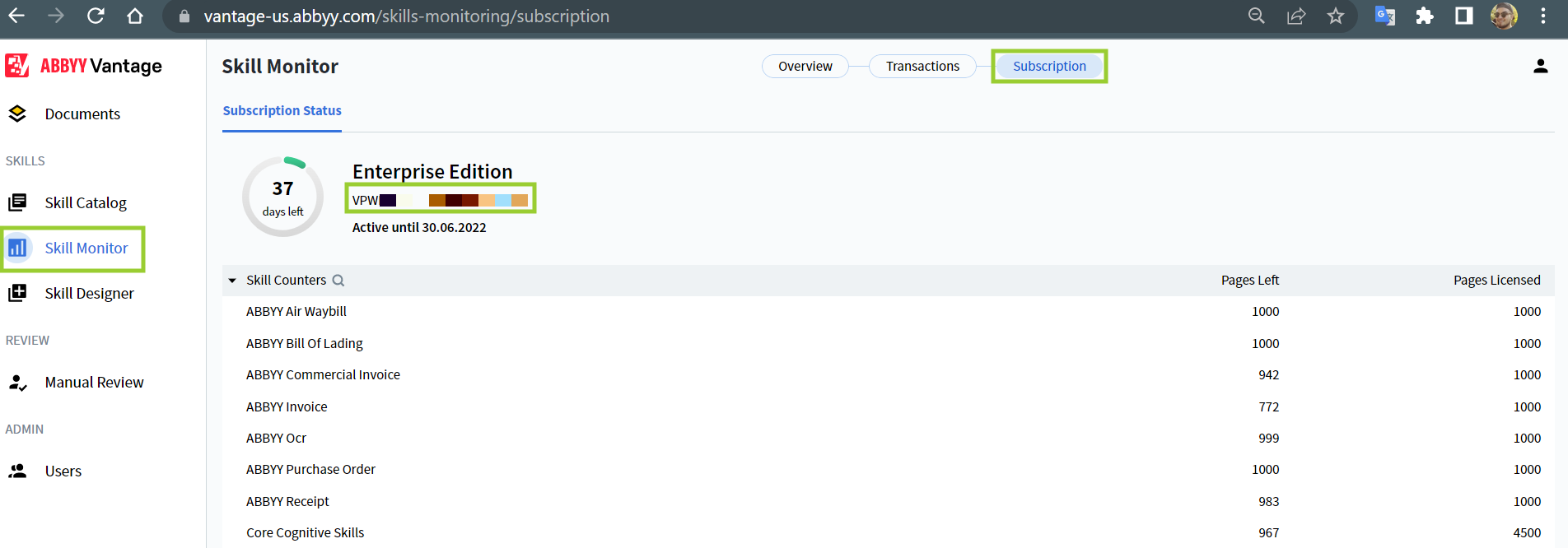
Task: Click the 37 days left progress ring
Action: click(282, 197)
